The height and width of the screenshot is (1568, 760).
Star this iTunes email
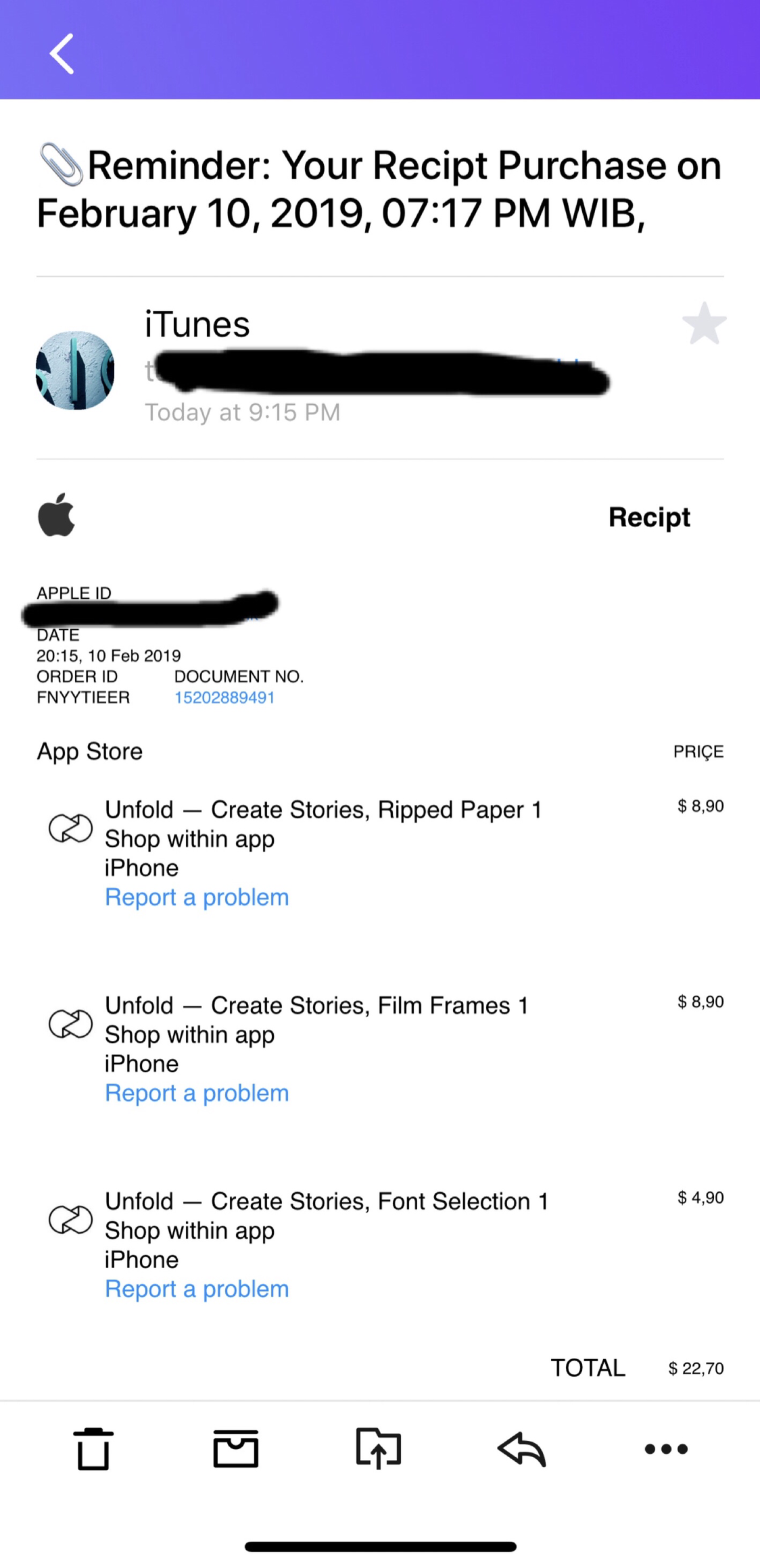(x=704, y=324)
